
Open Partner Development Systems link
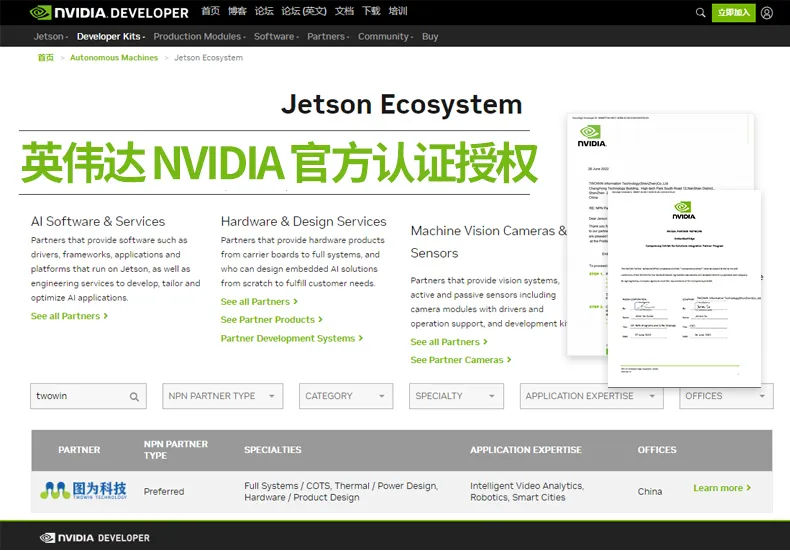pos(291,338)
